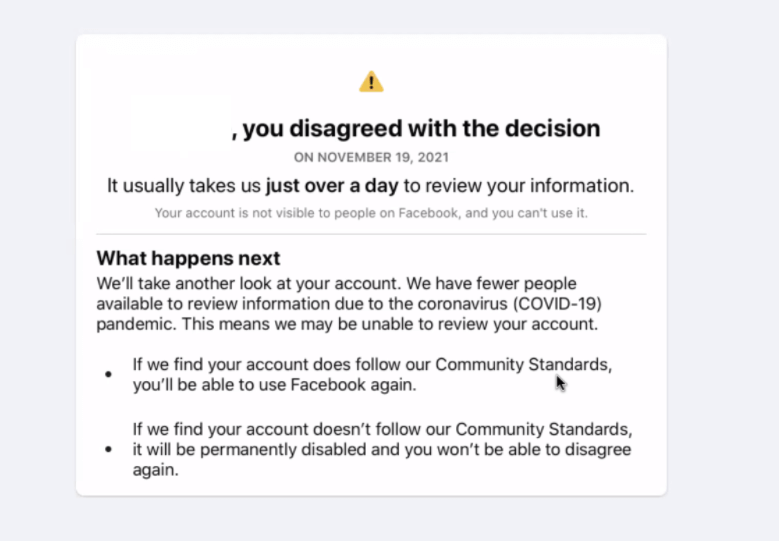This screenshot has height=541, width=779.
Task: Select the bold "just over a day" text
Action: click(x=332, y=186)
